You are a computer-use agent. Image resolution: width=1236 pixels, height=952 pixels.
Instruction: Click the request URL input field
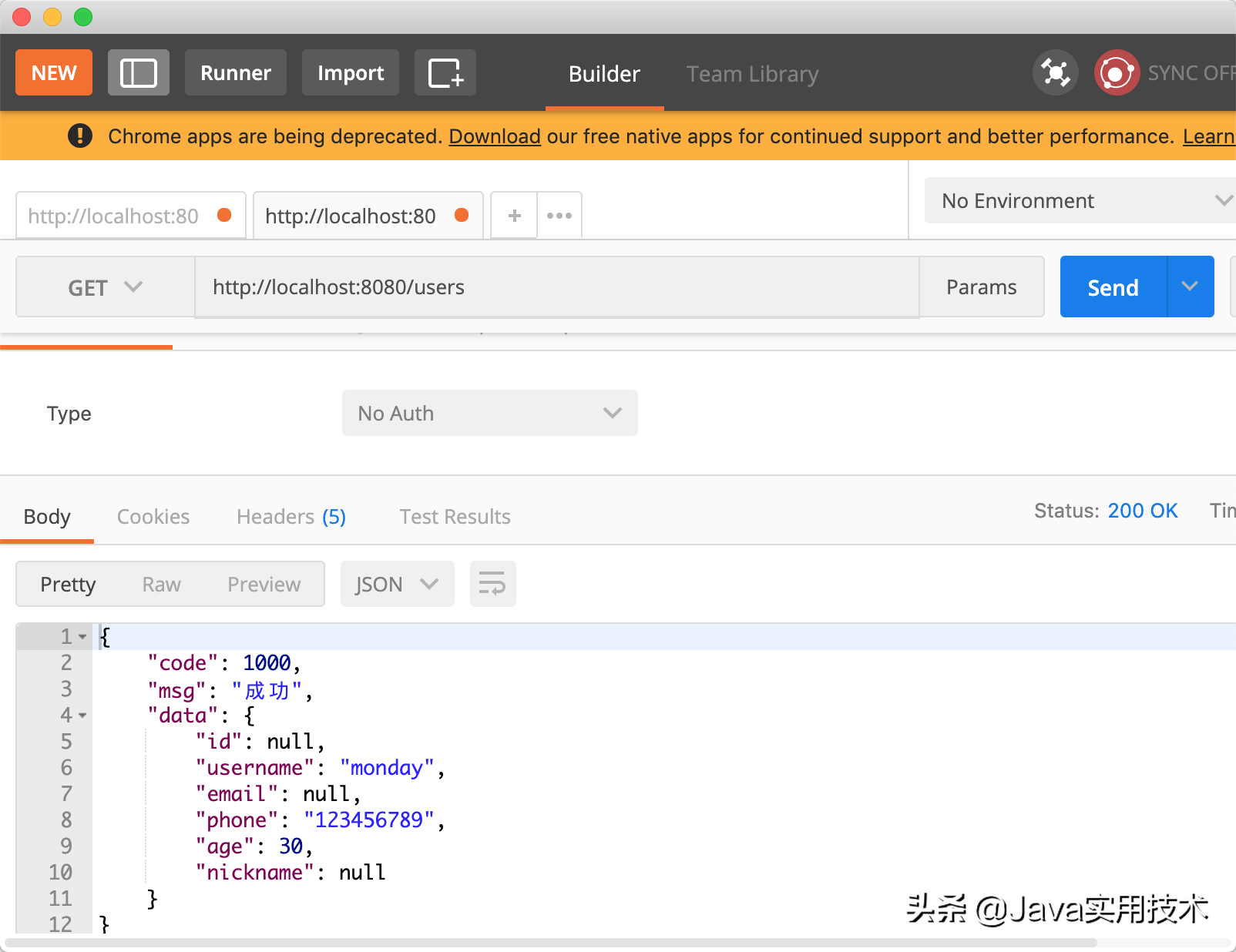point(556,287)
